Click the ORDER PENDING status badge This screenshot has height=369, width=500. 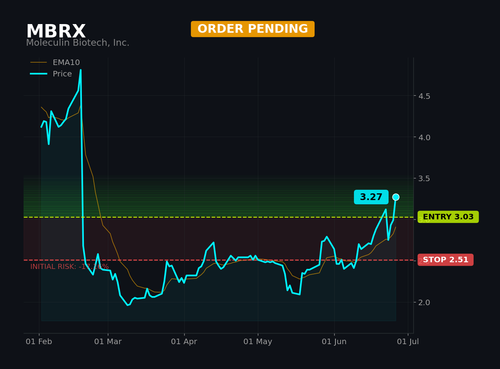(x=253, y=29)
